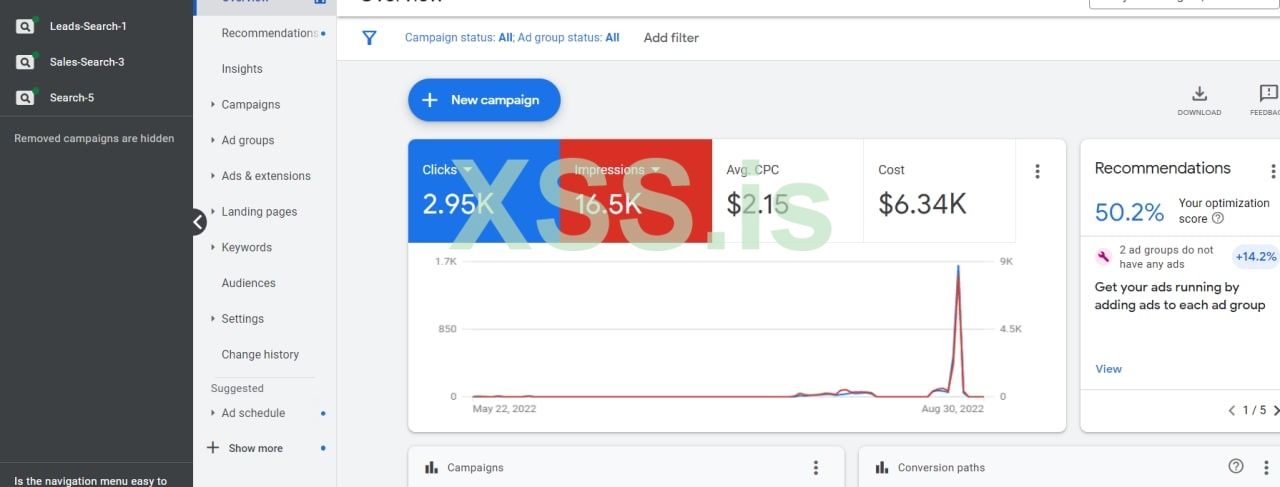Image resolution: width=1280 pixels, height=487 pixels.
Task: Click the Search-5 search campaign icon
Action: coord(25,98)
